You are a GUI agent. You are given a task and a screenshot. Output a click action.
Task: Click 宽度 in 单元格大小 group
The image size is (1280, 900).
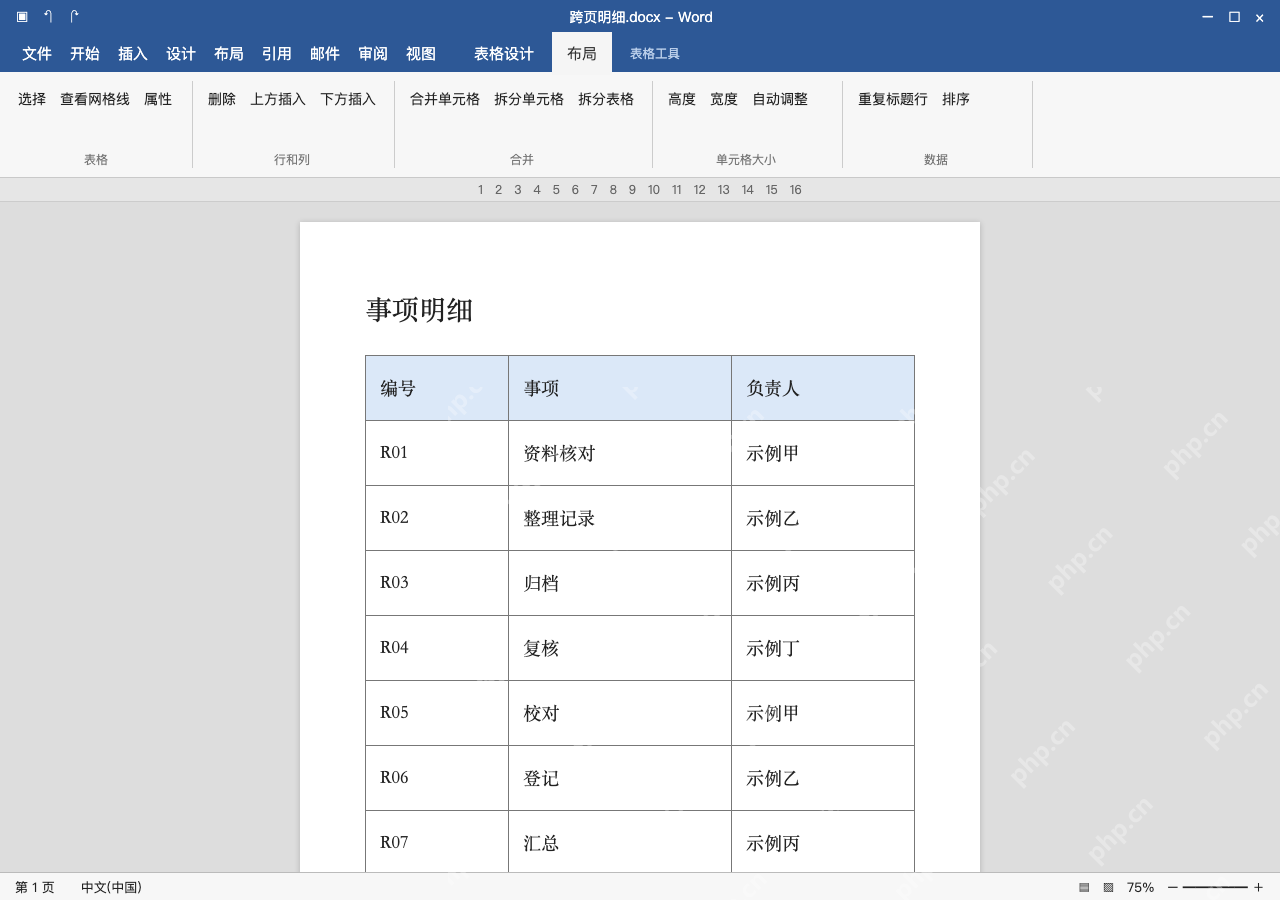click(724, 99)
